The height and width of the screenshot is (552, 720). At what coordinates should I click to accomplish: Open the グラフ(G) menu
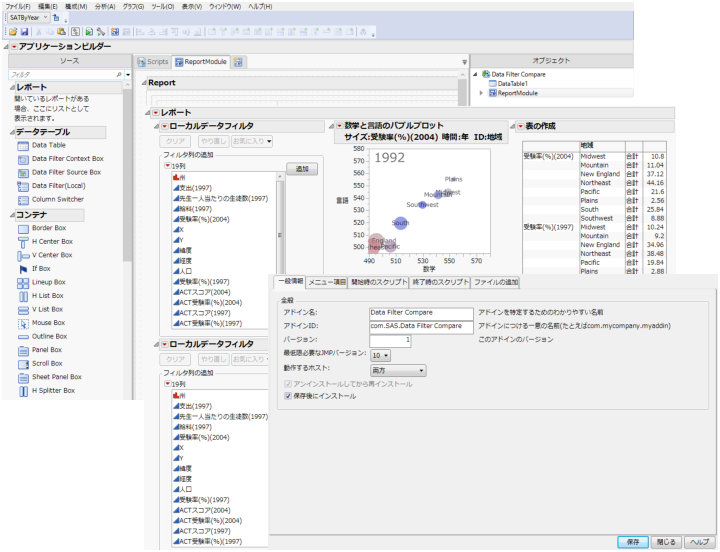pos(133,7)
